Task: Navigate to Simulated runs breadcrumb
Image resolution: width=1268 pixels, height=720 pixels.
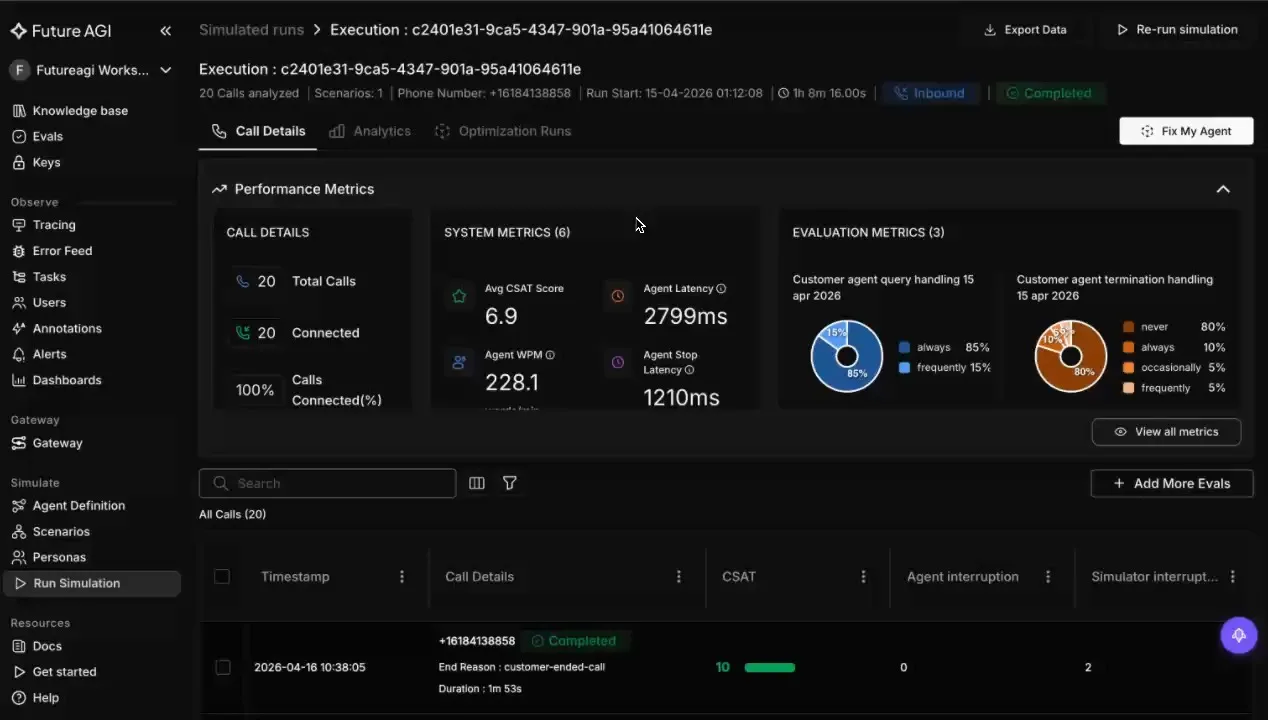Action: click(251, 30)
